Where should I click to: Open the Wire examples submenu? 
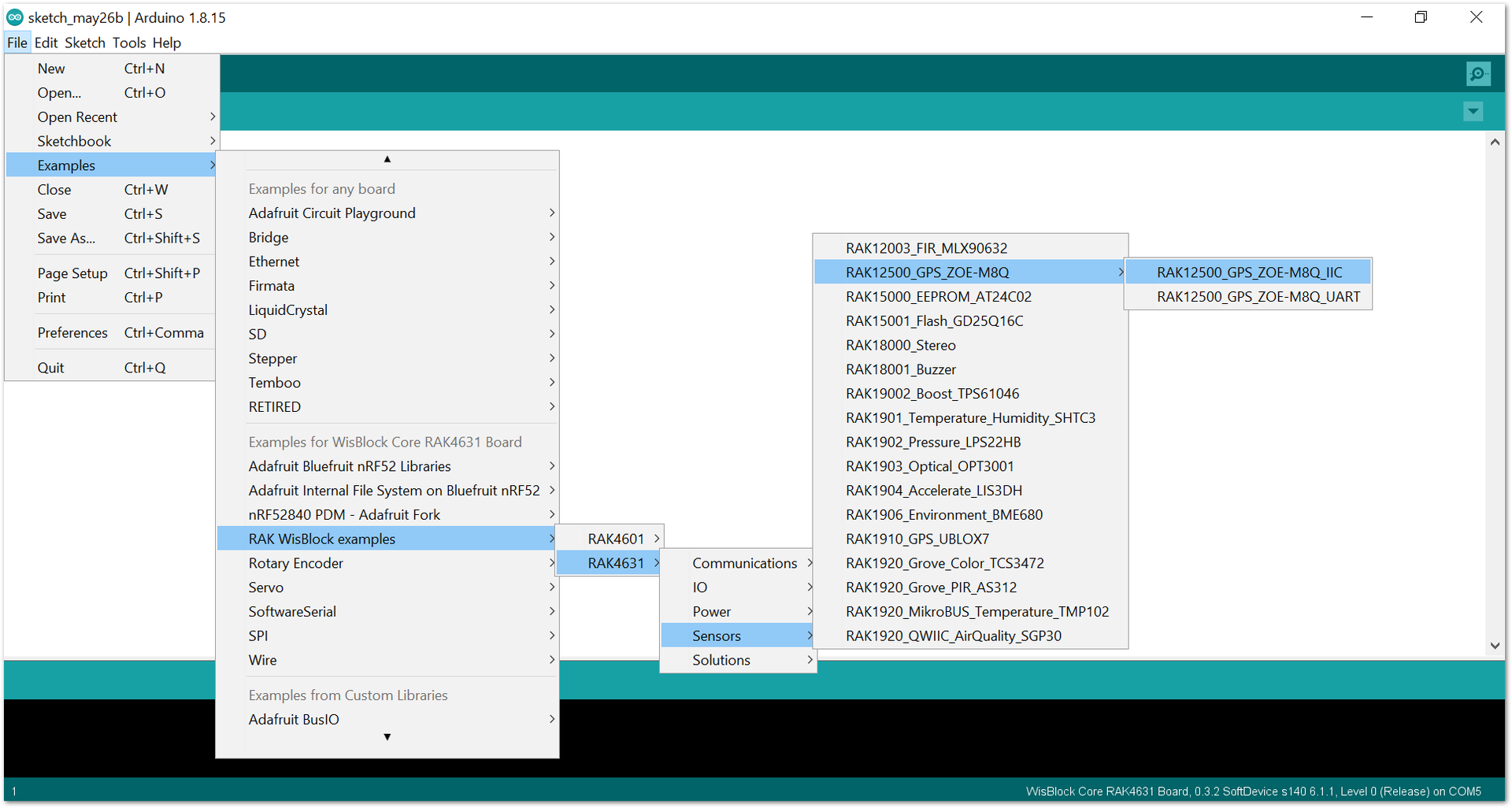coord(387,660)
